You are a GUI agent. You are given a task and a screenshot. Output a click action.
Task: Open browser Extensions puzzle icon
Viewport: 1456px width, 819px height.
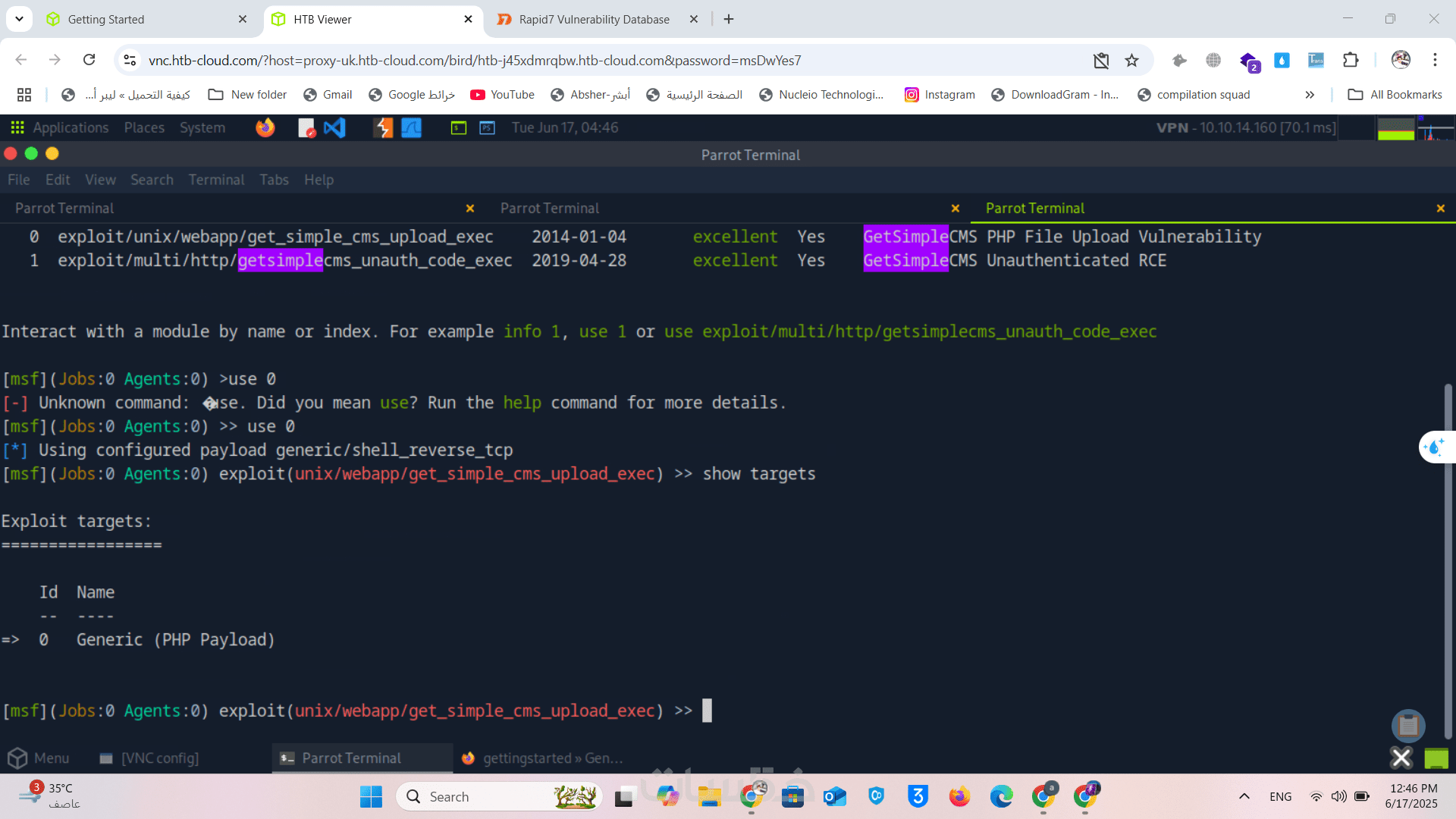[1351, 60]
